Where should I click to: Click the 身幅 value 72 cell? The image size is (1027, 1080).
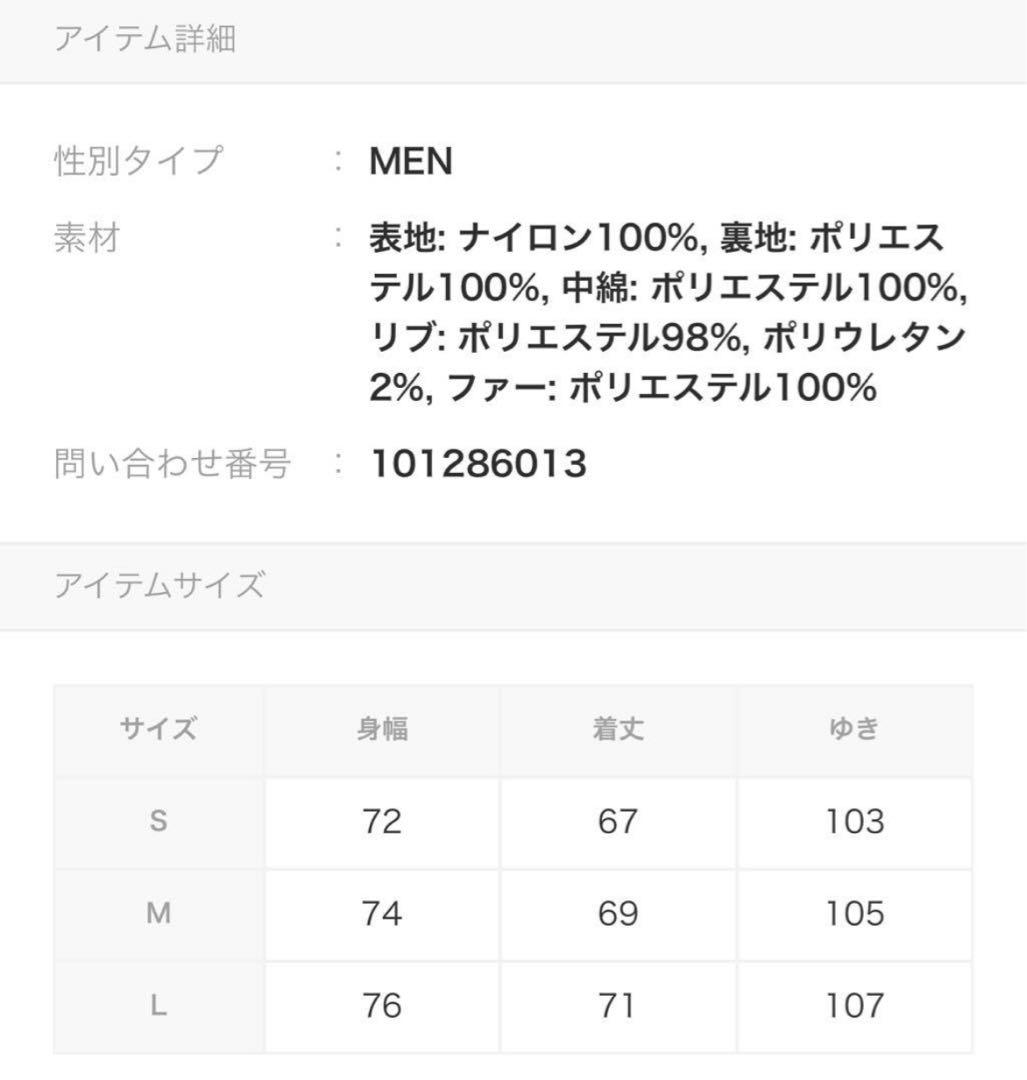pyautogui.click(x=382, y=822)
